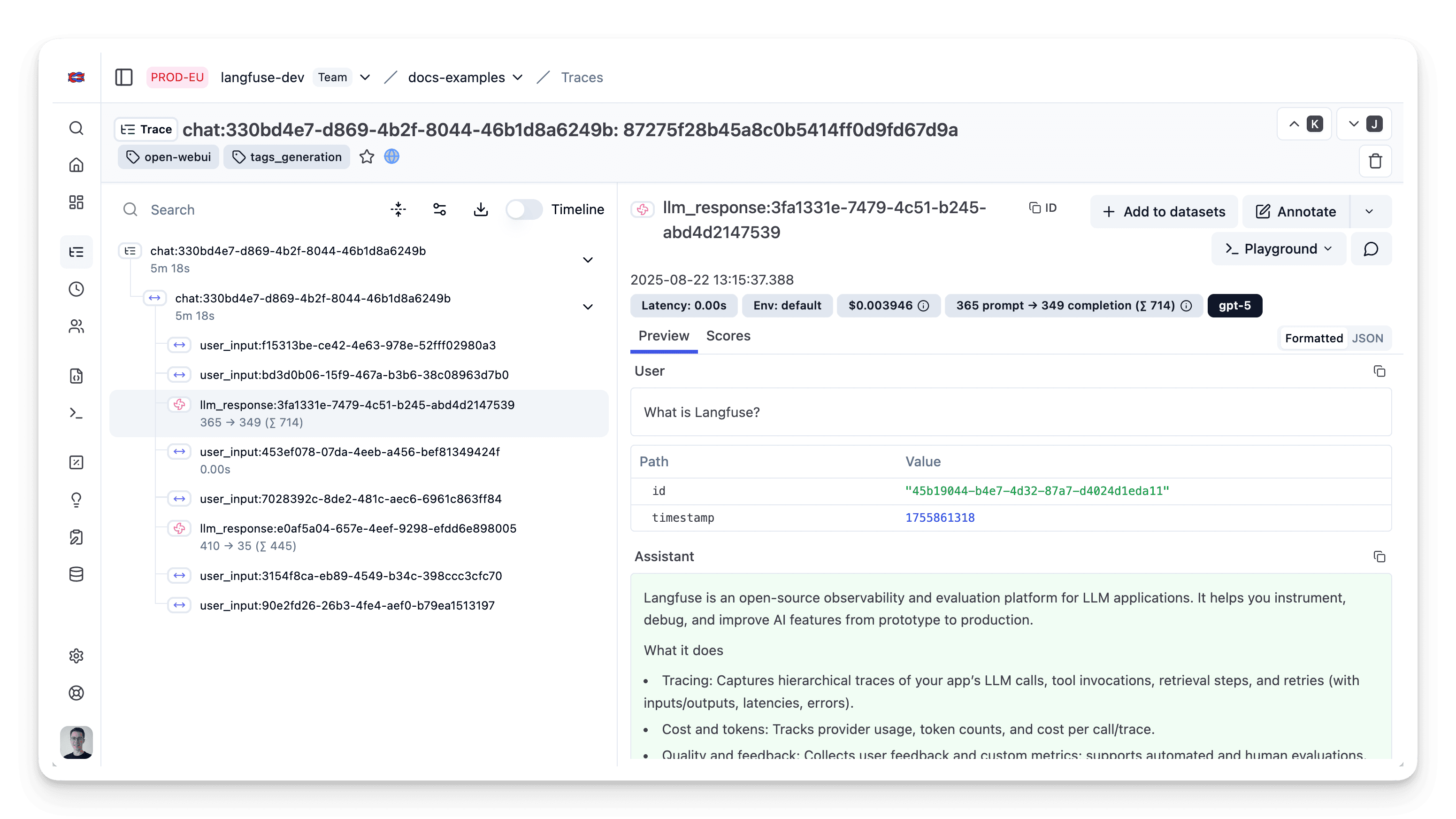
Task: Open the docs-examples project dropdown
Action: pyautogui.click(x=517, y=77)
